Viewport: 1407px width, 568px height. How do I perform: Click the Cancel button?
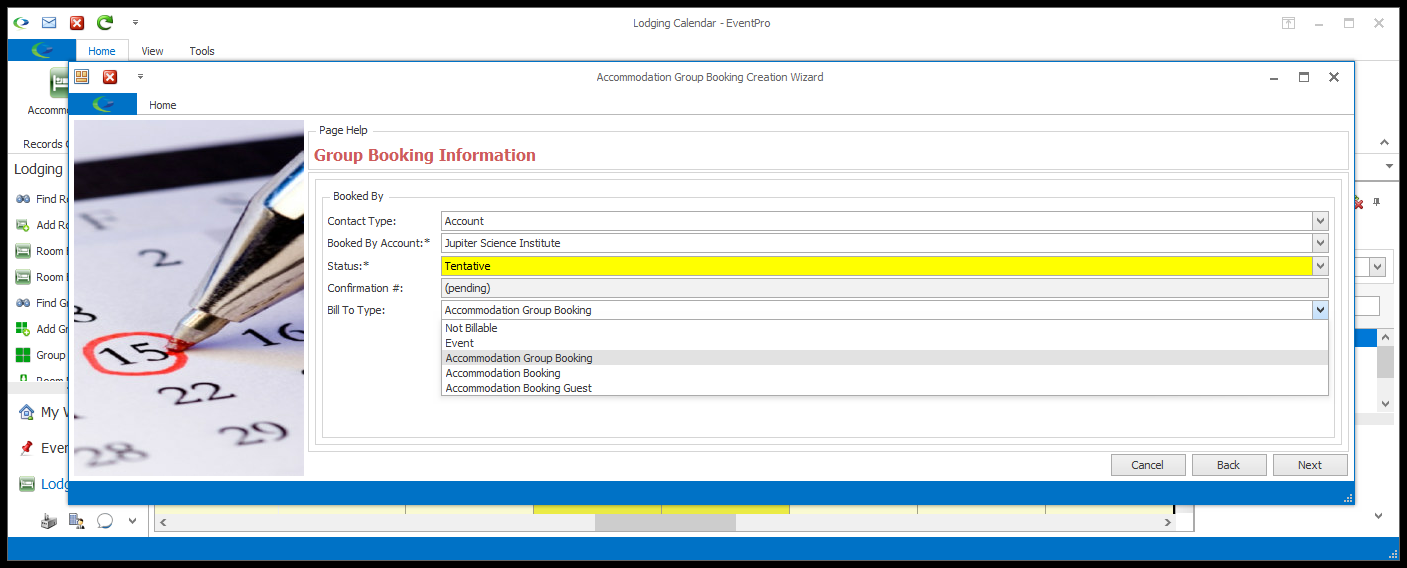1148,465
